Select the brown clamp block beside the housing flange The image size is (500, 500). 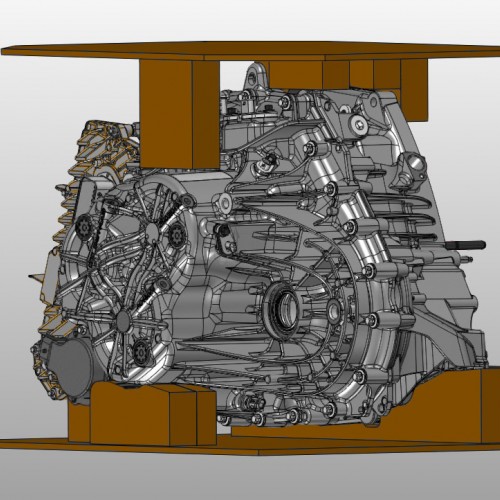(414, 90)
